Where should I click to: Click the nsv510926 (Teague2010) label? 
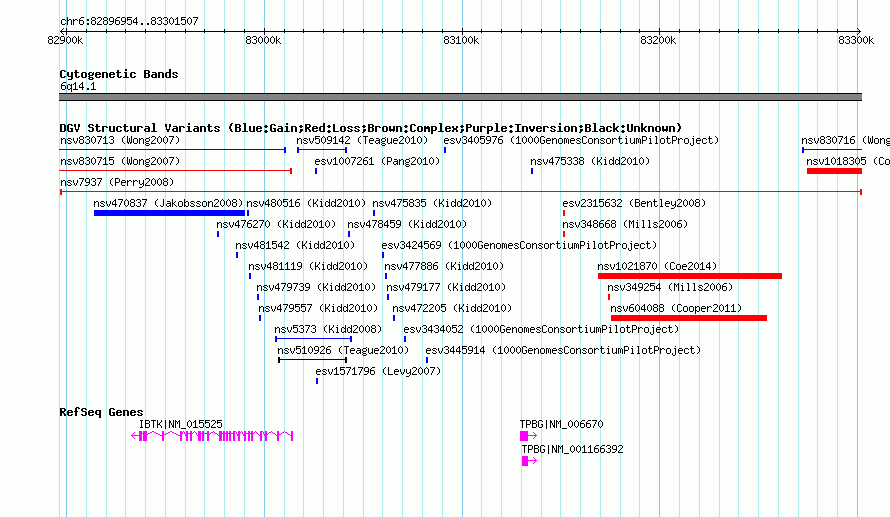pyautogui.click(x=343, y=350)
